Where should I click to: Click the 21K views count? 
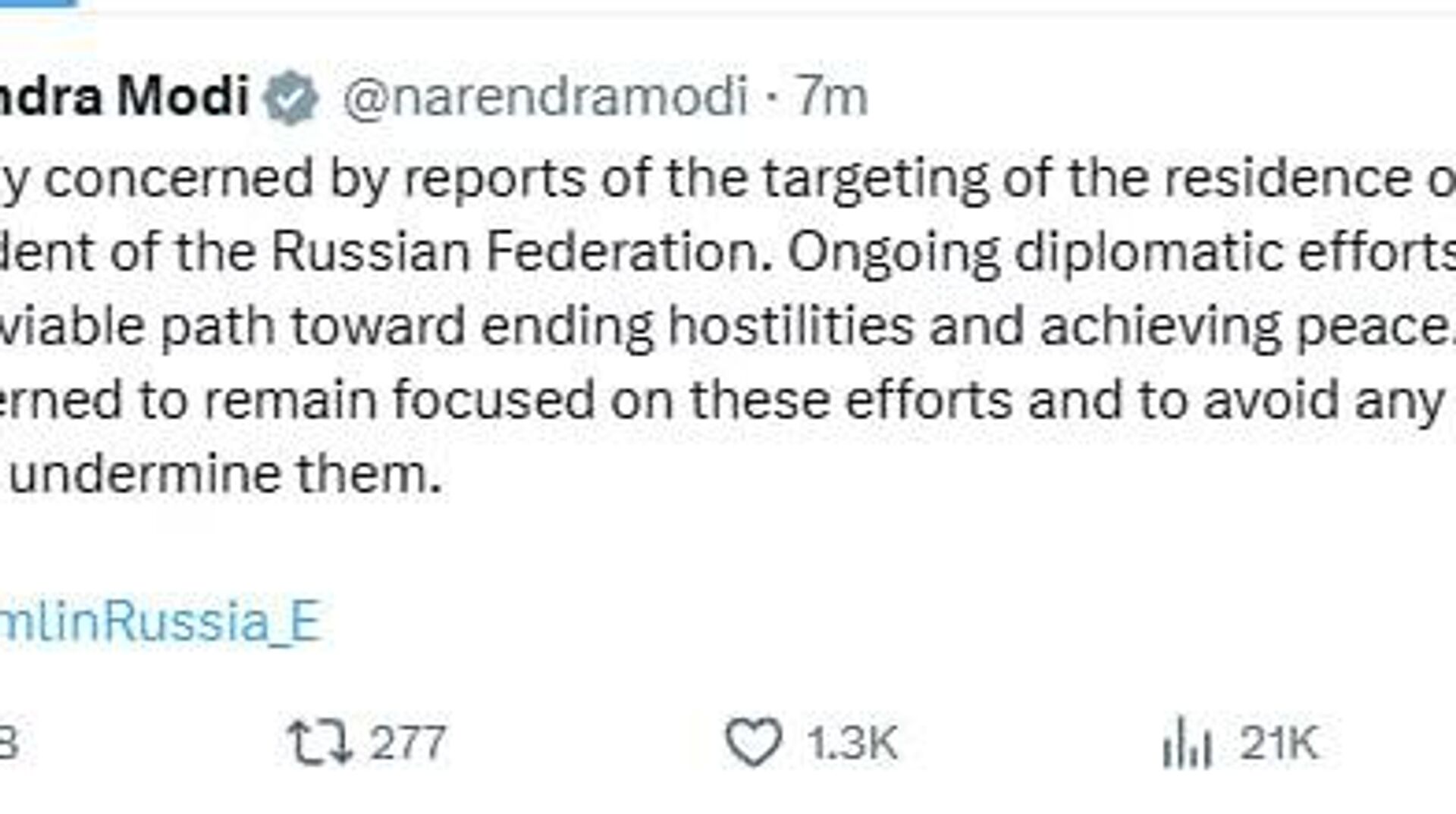(x=1279, y=742)
